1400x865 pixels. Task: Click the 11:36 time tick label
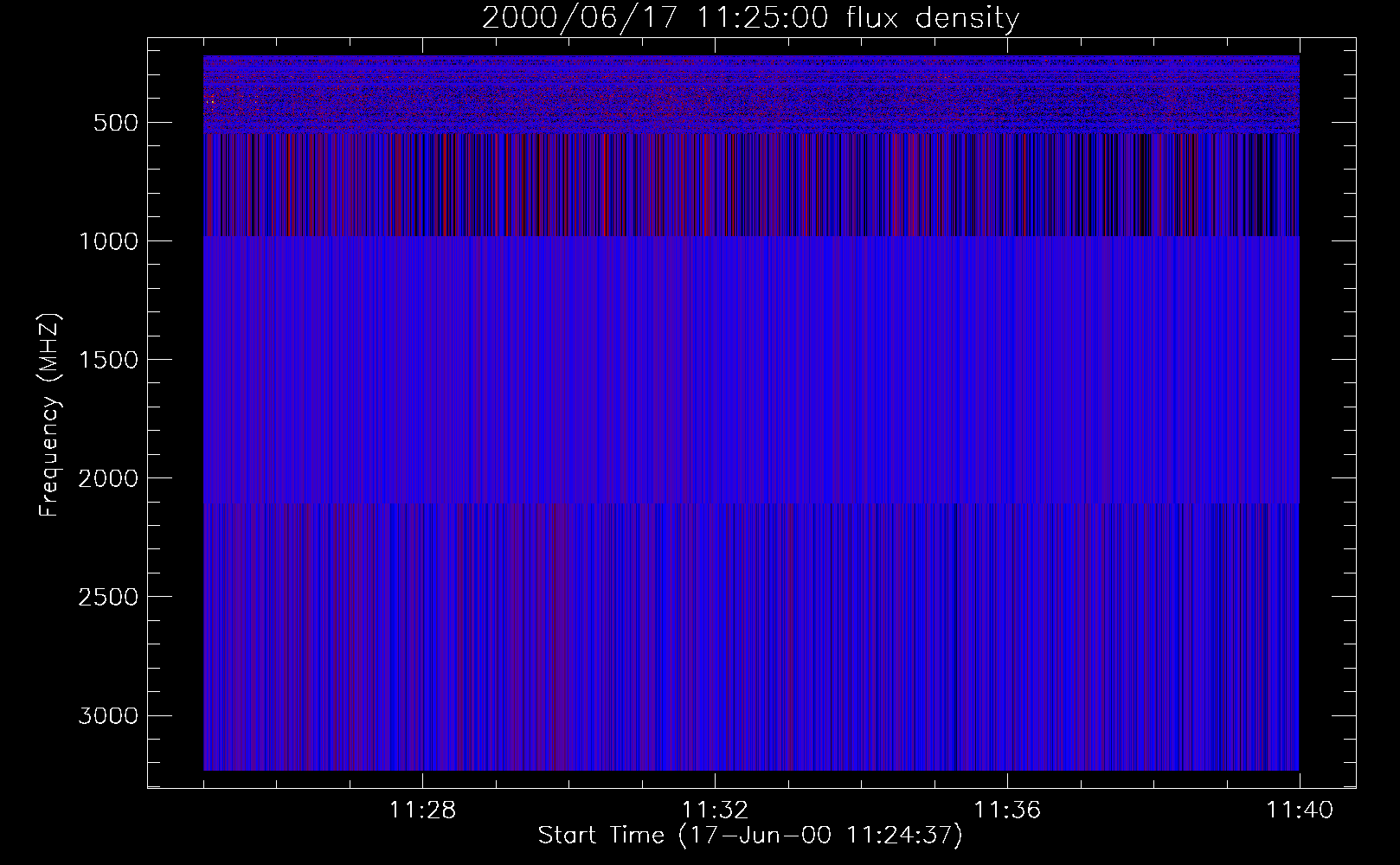click(x=1007, y=811)
